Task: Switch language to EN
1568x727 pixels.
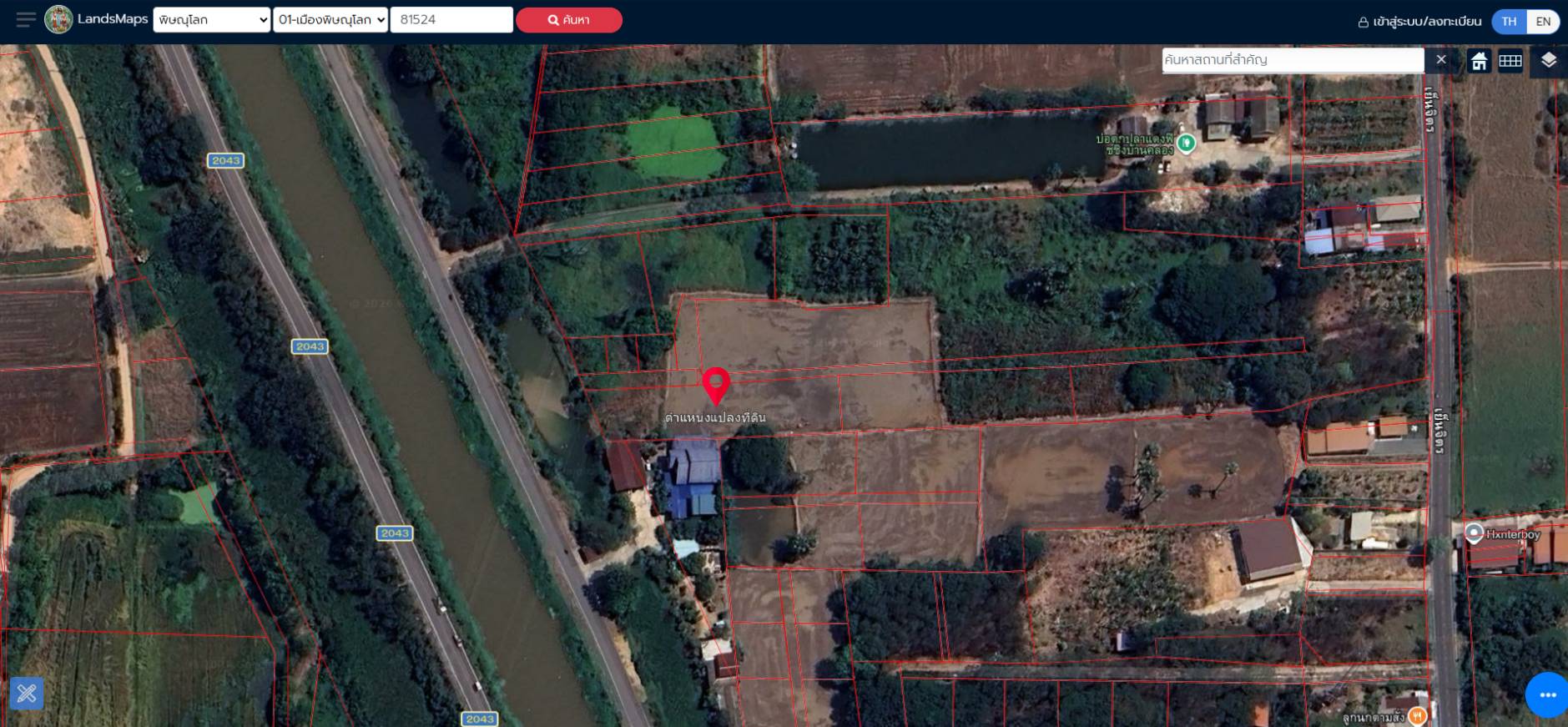Action: 1543,22
